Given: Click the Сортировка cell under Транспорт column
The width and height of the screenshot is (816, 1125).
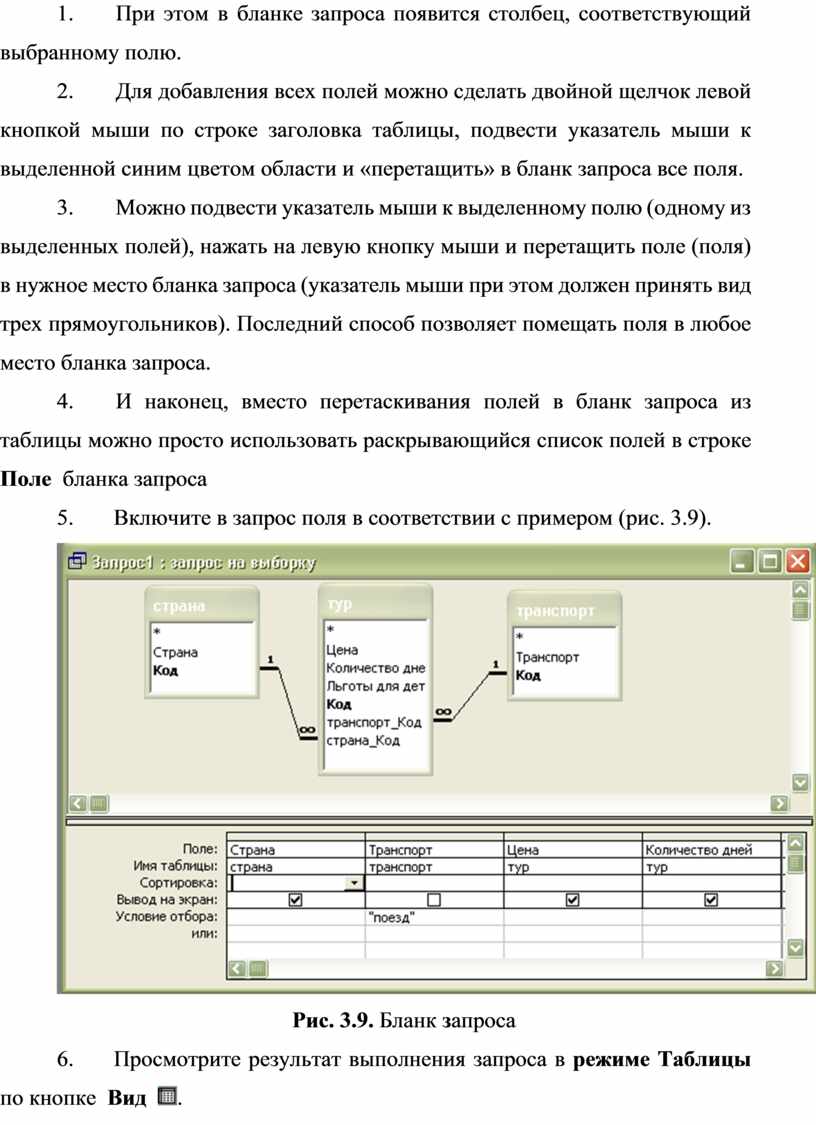Looking at the screenshot, I should (x=434, y=883).
